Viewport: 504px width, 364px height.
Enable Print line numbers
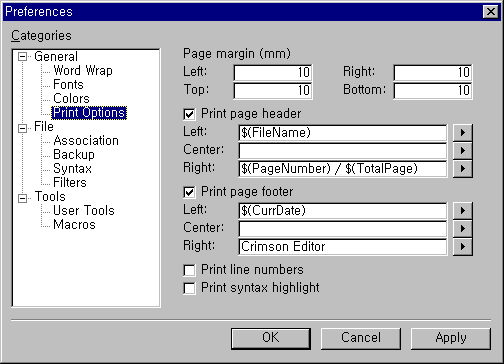(189, 270)
